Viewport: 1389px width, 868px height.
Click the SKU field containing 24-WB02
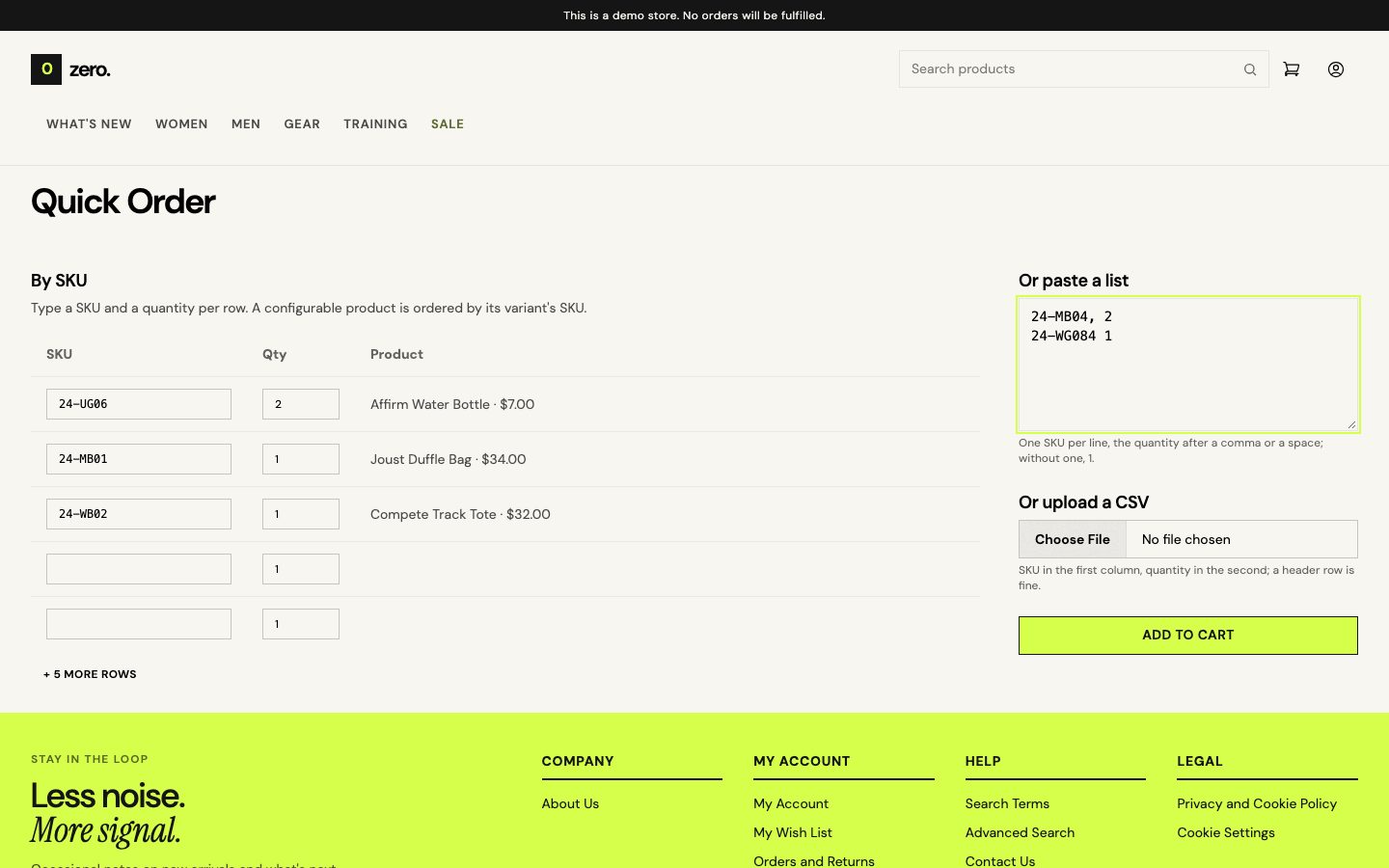(x=139, y=514)
